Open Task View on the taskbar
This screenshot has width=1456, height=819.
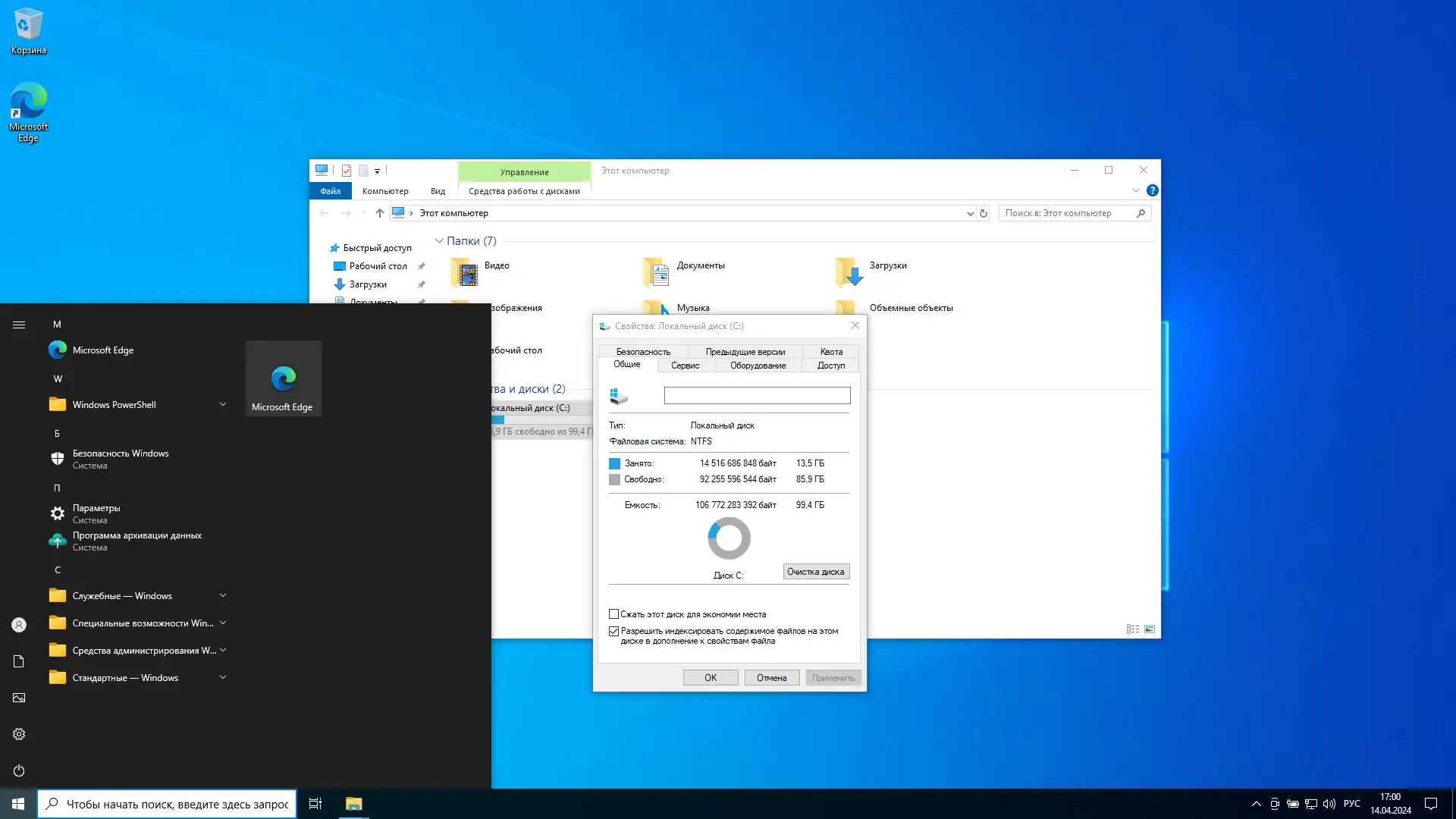point(315,804)
